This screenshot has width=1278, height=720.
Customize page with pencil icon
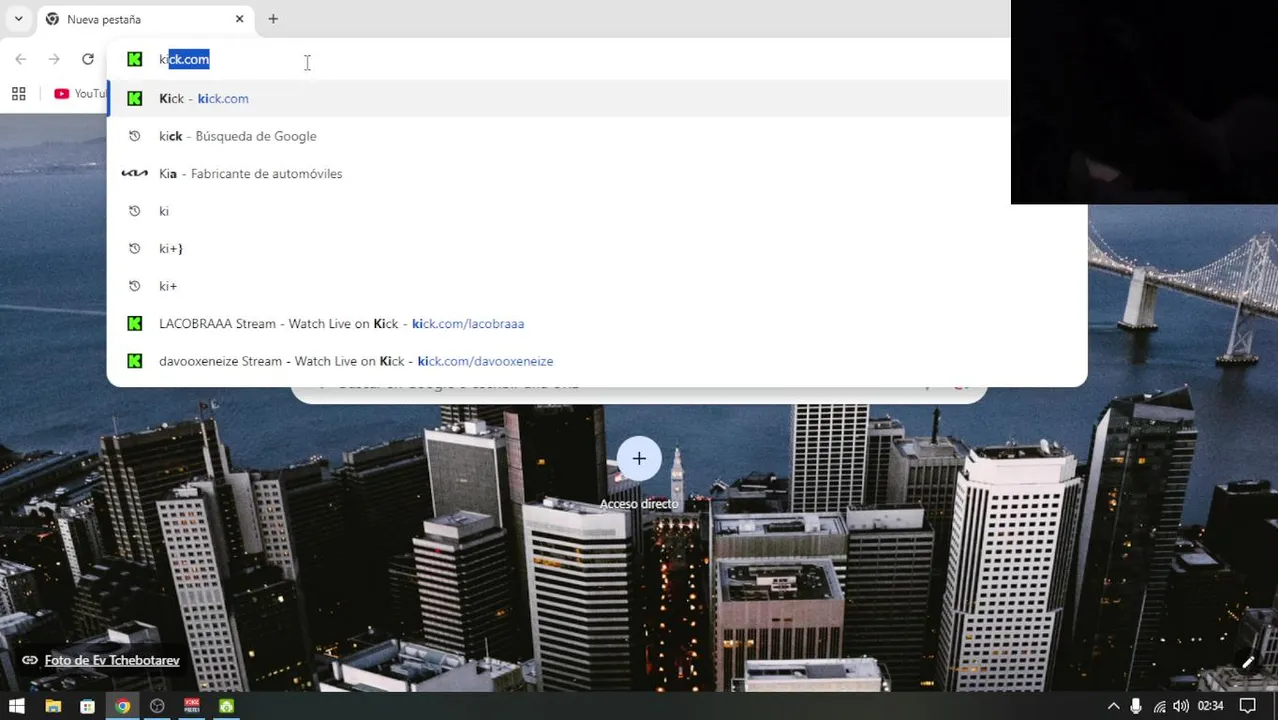[x=1248, y=662]
